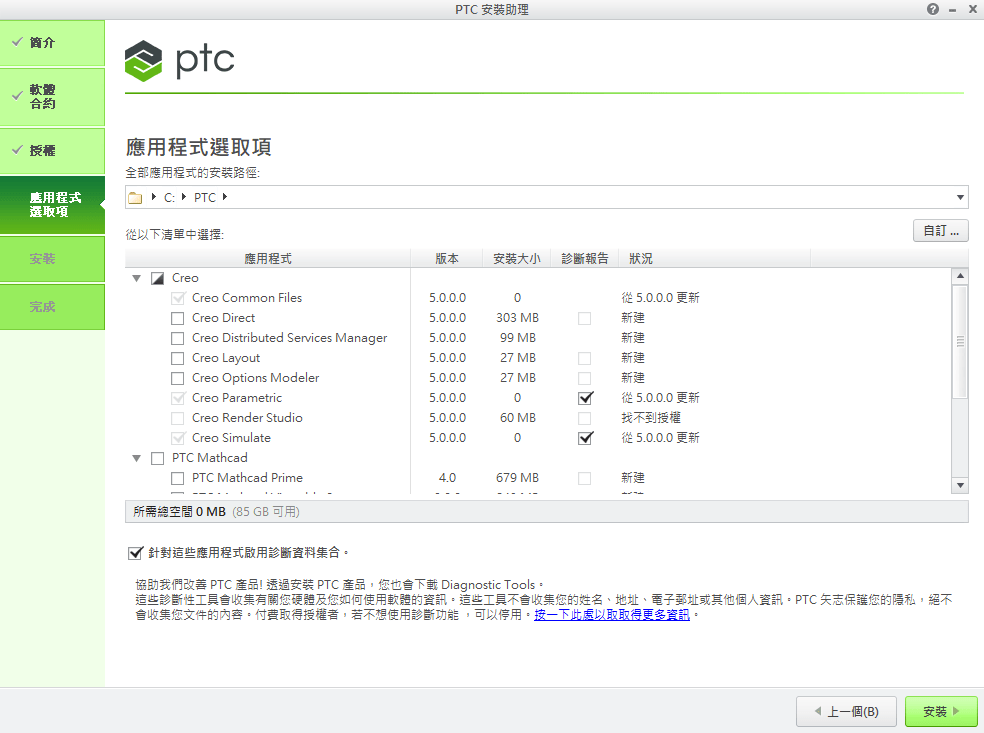Check the PTC Mathcad Prime checkbox
Image resolution: width=984 pixels, height=733 pixels.
(177, 478)
